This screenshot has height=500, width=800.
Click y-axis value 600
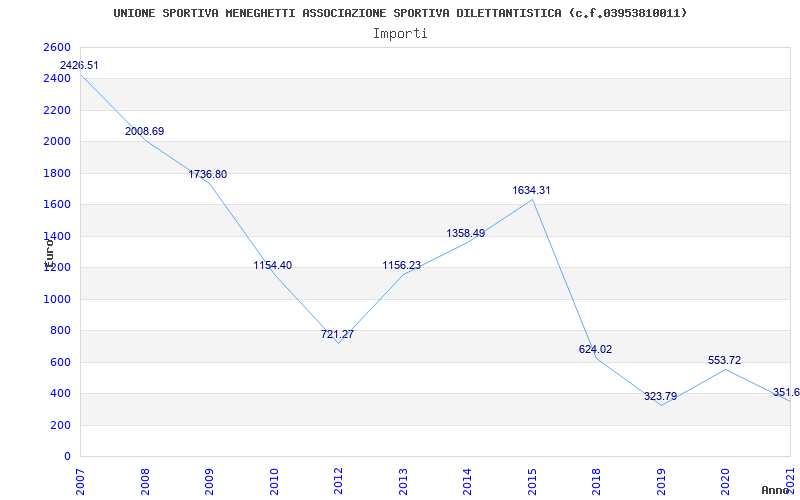[61, 362]
